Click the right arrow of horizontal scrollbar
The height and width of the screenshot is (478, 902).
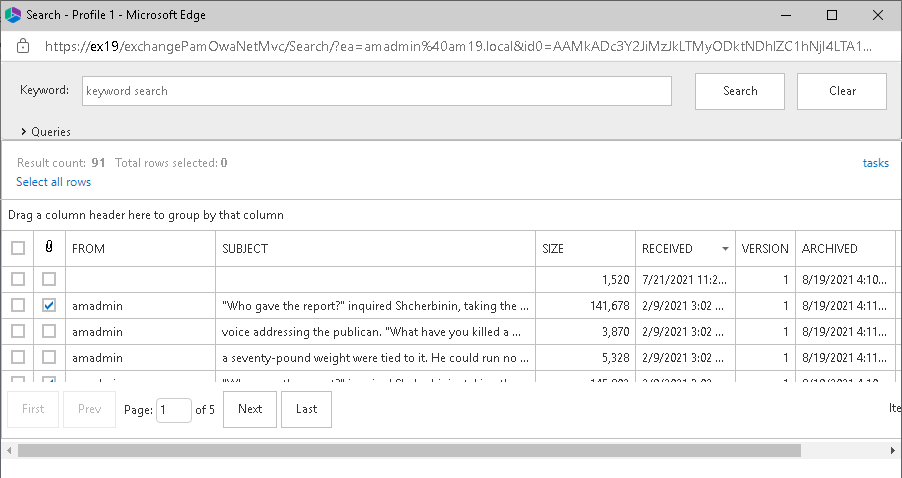click(893, 451)
